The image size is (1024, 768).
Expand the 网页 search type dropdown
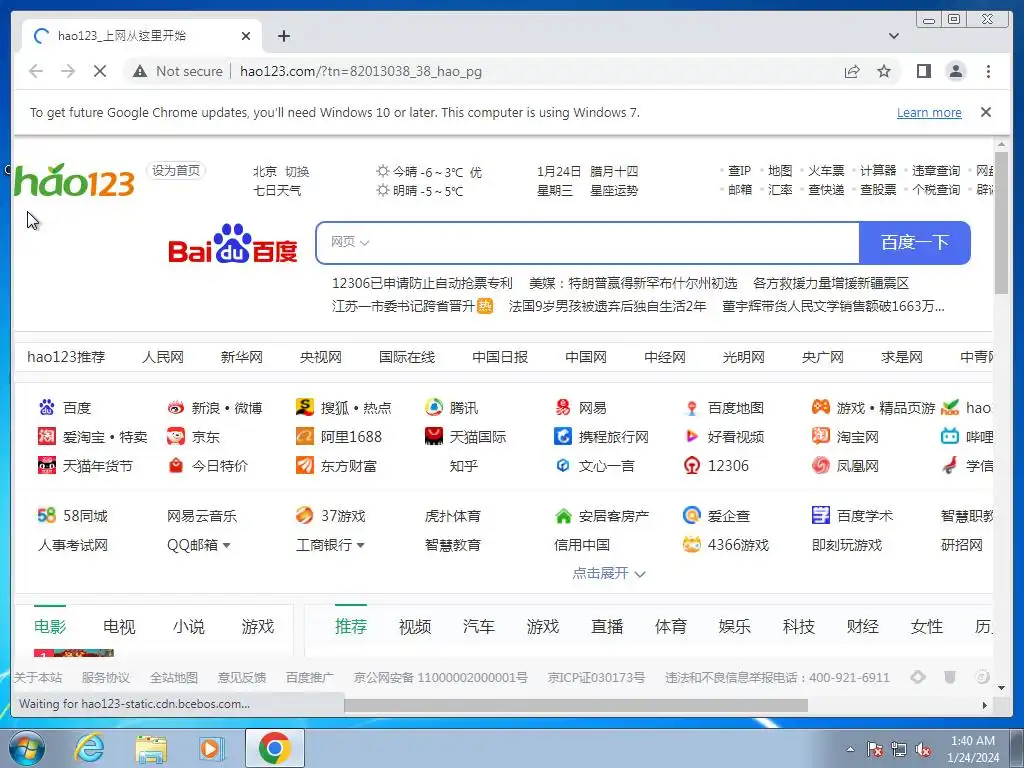pos(350,242)
